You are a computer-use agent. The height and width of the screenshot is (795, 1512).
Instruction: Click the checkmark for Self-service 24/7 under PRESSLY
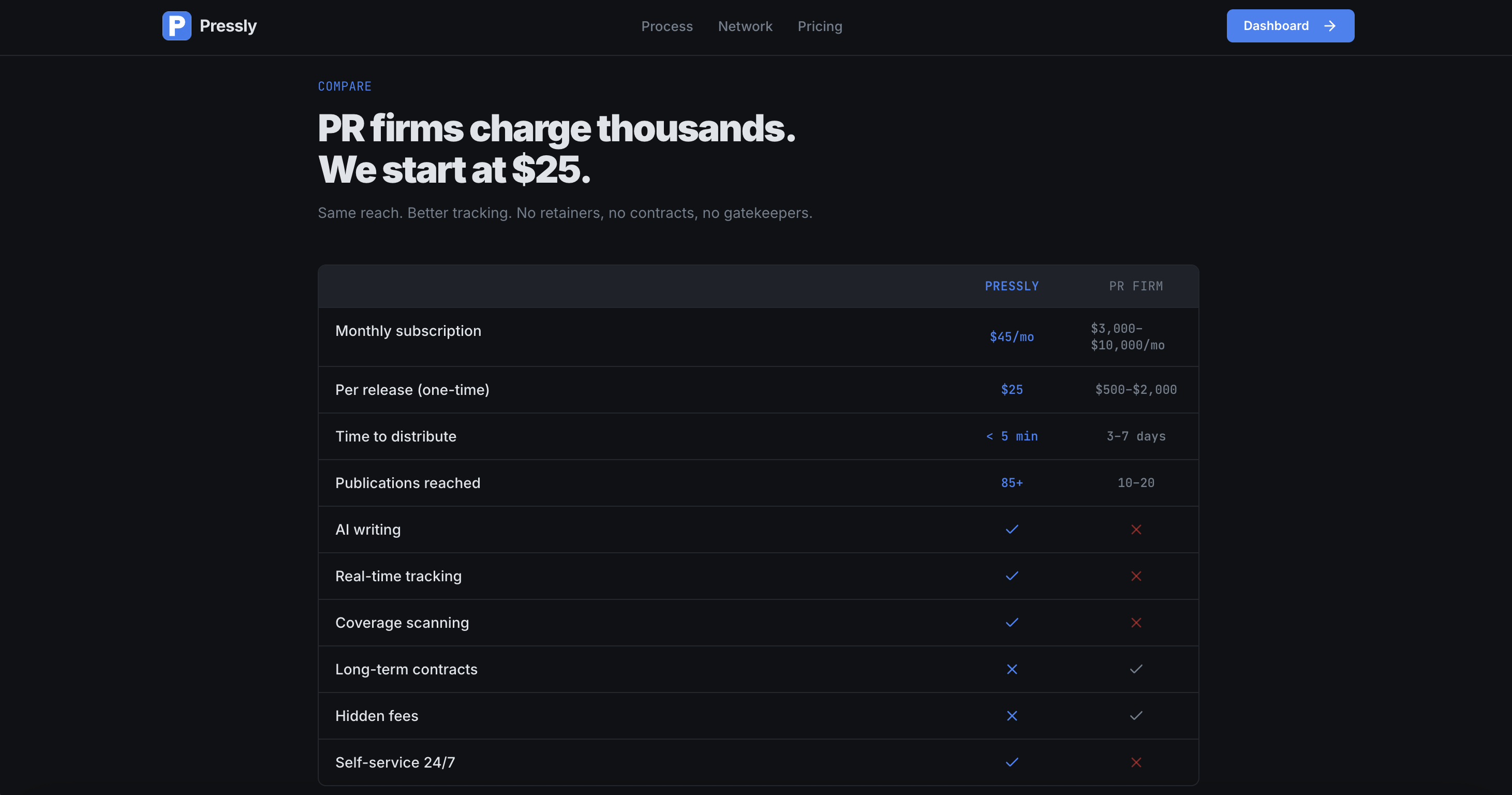(x=1011, y=762)
